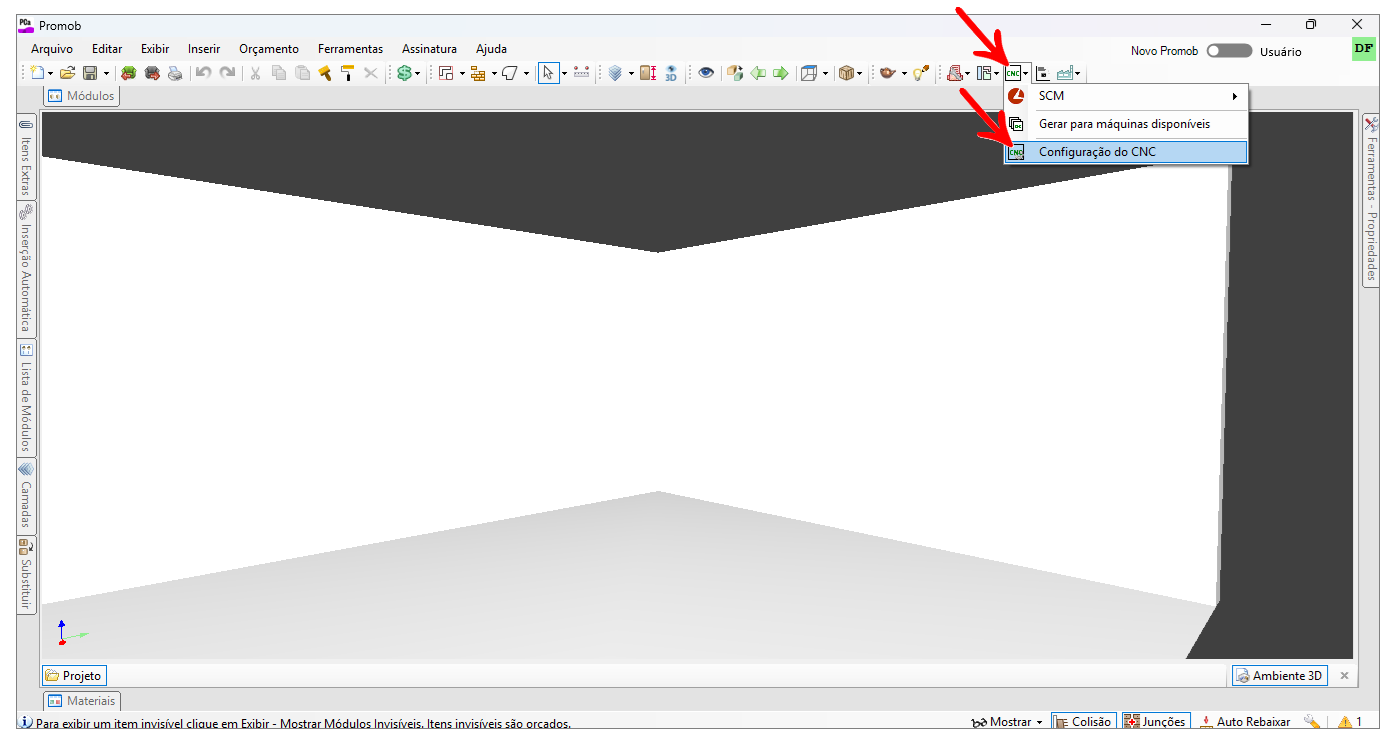The image size is (1389, 740).
Task: Click the wooden box icon
Action: [x=847, y=73]
